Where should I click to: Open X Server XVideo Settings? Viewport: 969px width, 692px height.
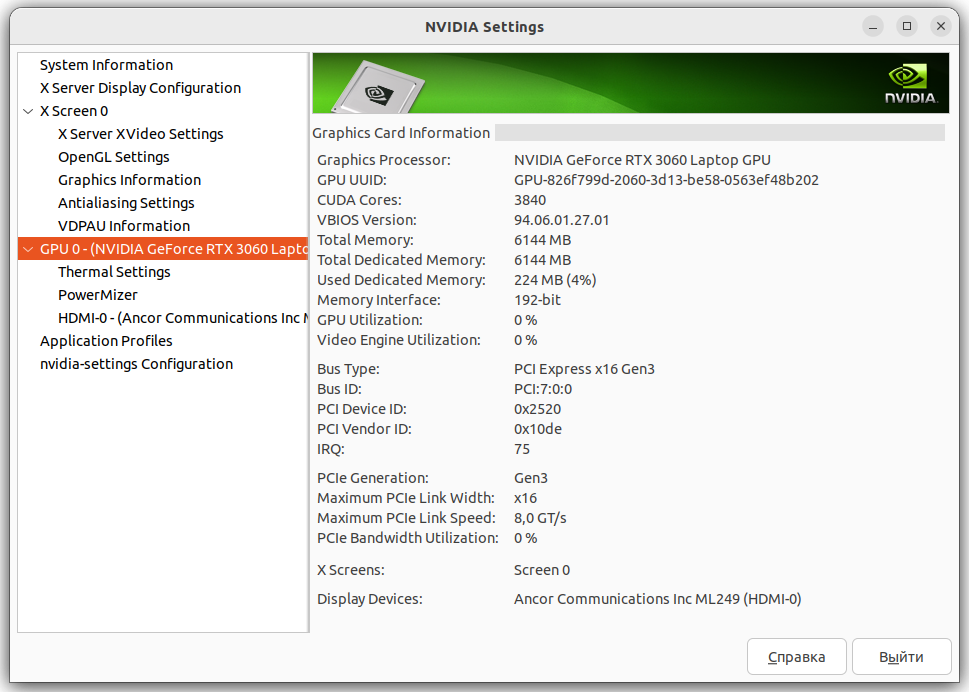pos(141,134)
